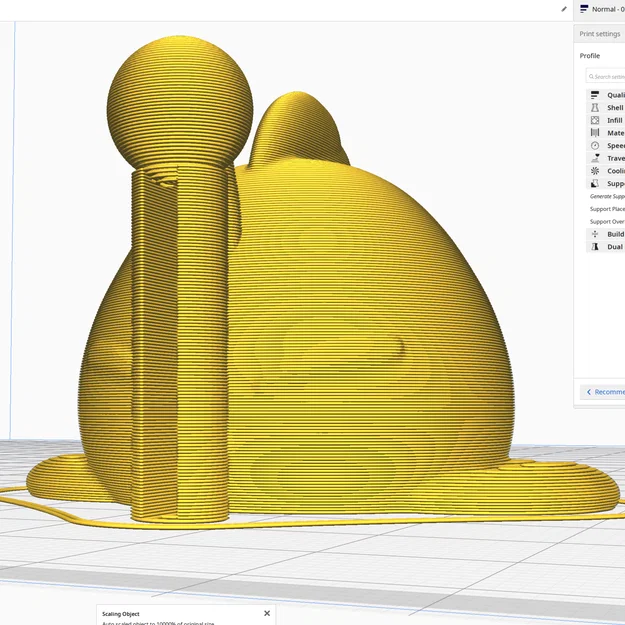The image size is (625, 625).
Task: Expand the Cooling settings category
Action: [606, 171]
